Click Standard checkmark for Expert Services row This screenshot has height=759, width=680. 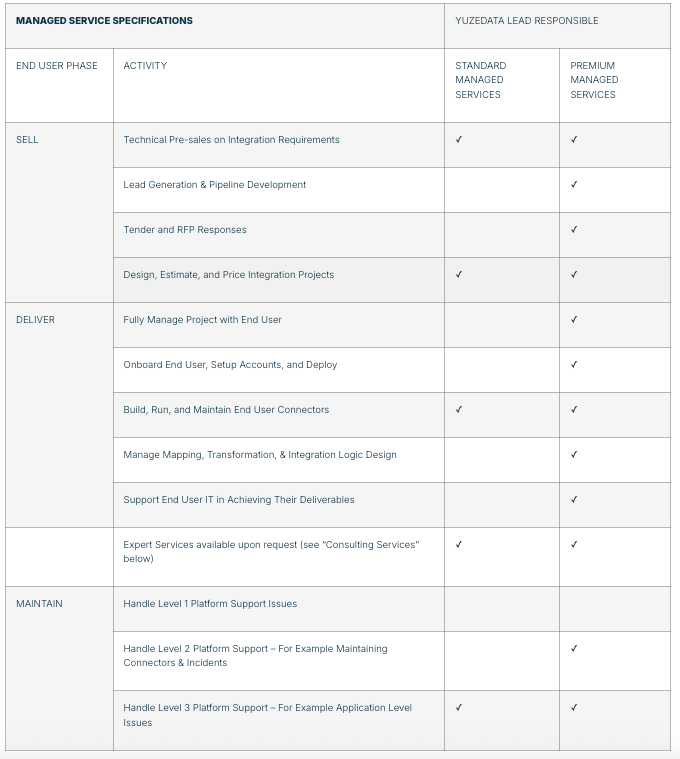[x=459, y=545]
